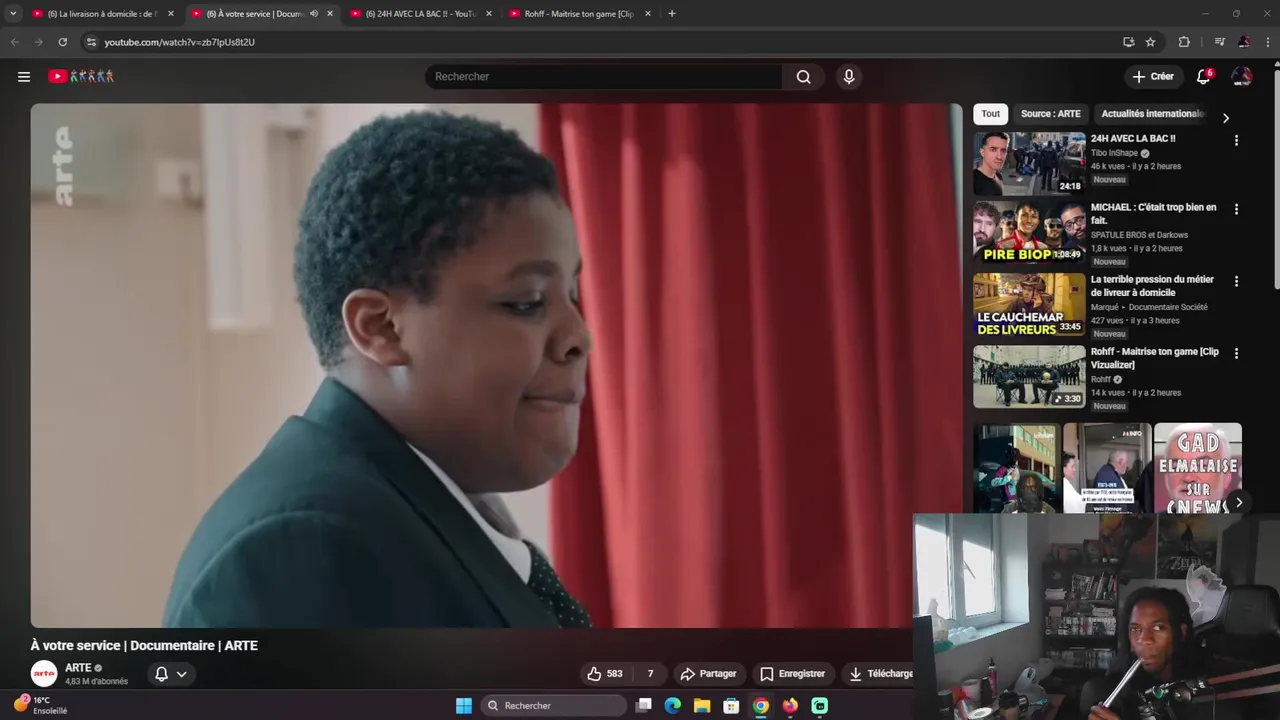The width and height of the screenshot is (1280, 720).
Task: Click the Partager button
Action: pos(708,674)
